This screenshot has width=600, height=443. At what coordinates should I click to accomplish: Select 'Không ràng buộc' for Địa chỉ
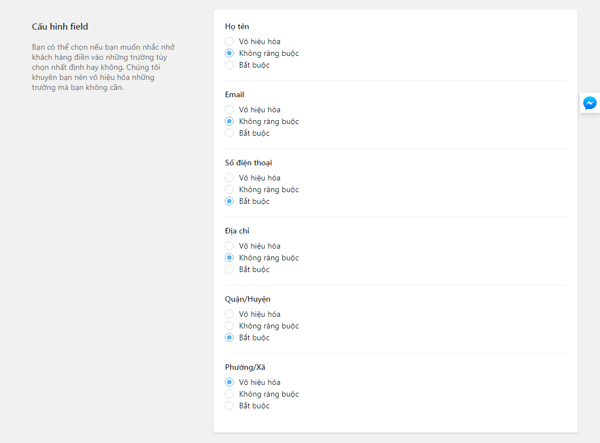(x=230, y=258)
